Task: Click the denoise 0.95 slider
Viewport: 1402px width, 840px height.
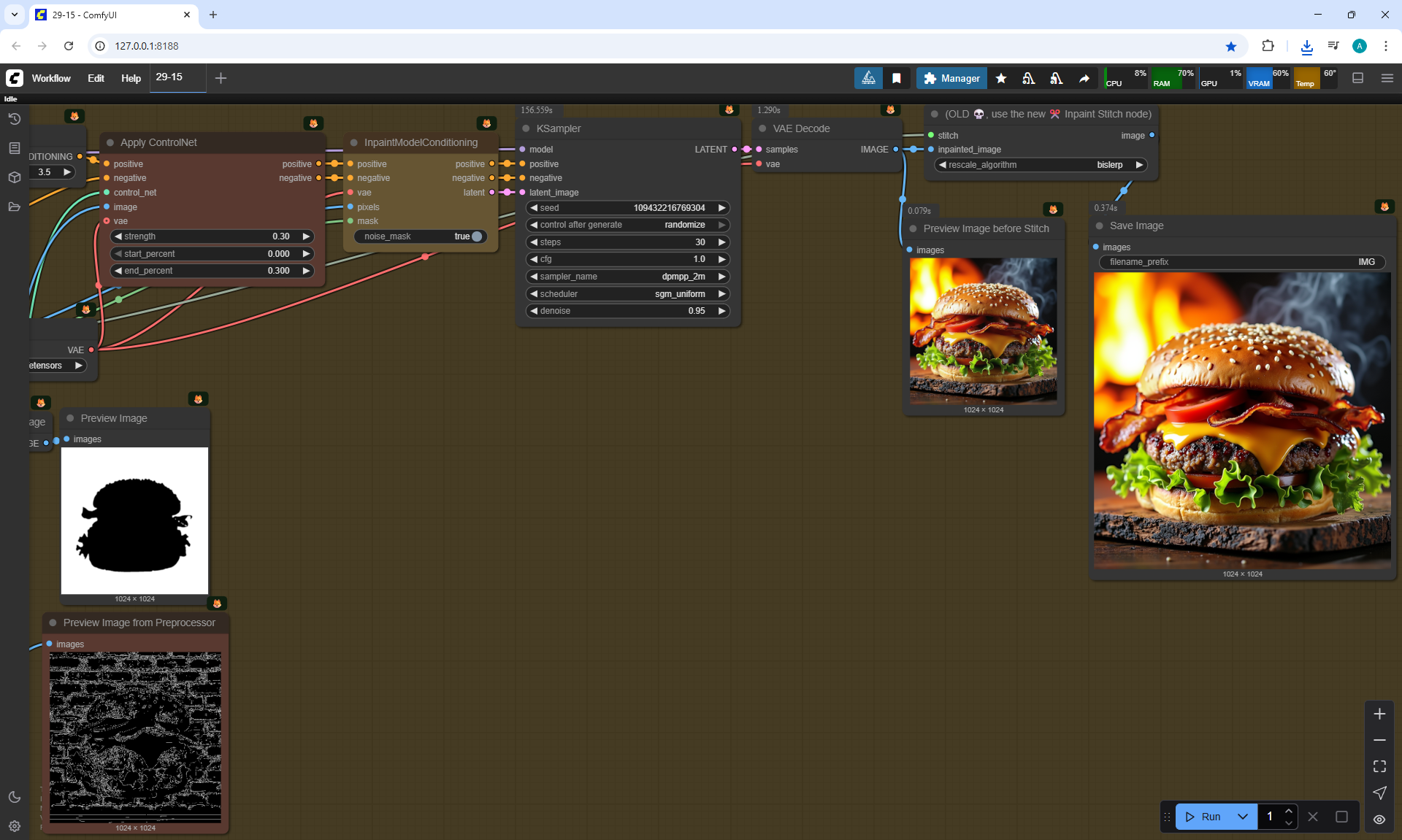Action: point(627,311)
